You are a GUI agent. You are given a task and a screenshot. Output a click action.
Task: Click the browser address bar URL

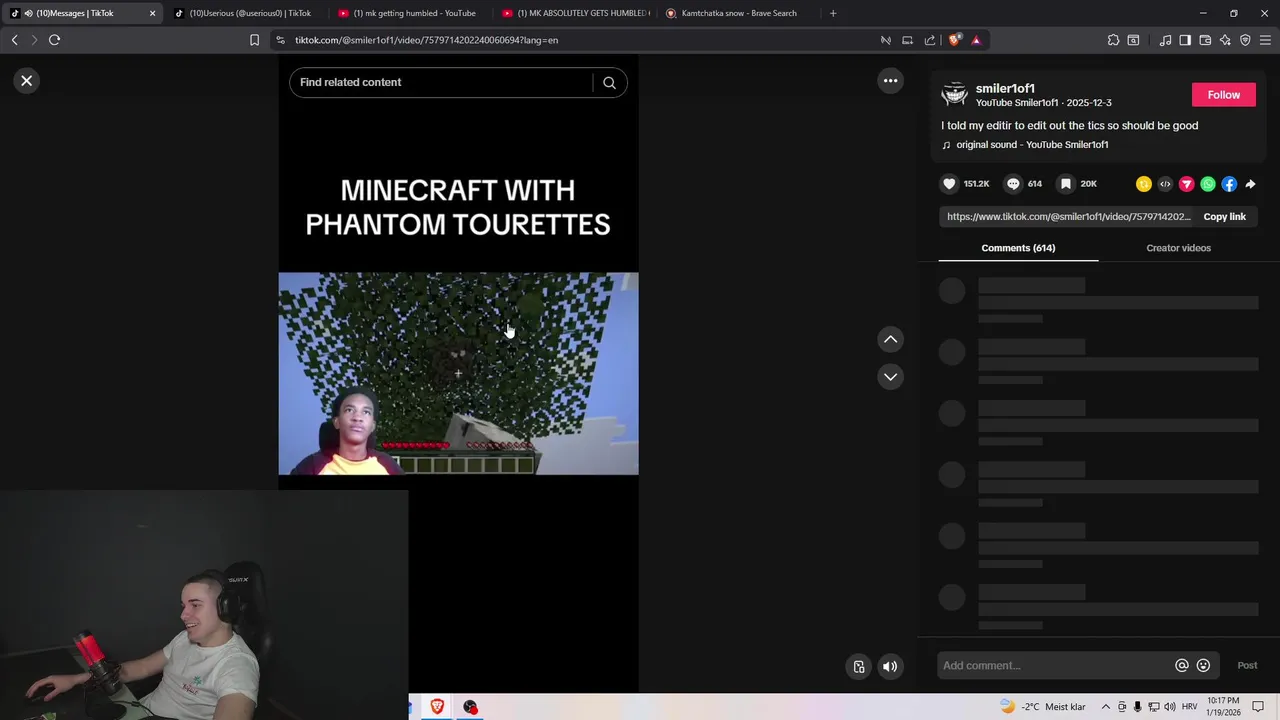click(426, 40)
